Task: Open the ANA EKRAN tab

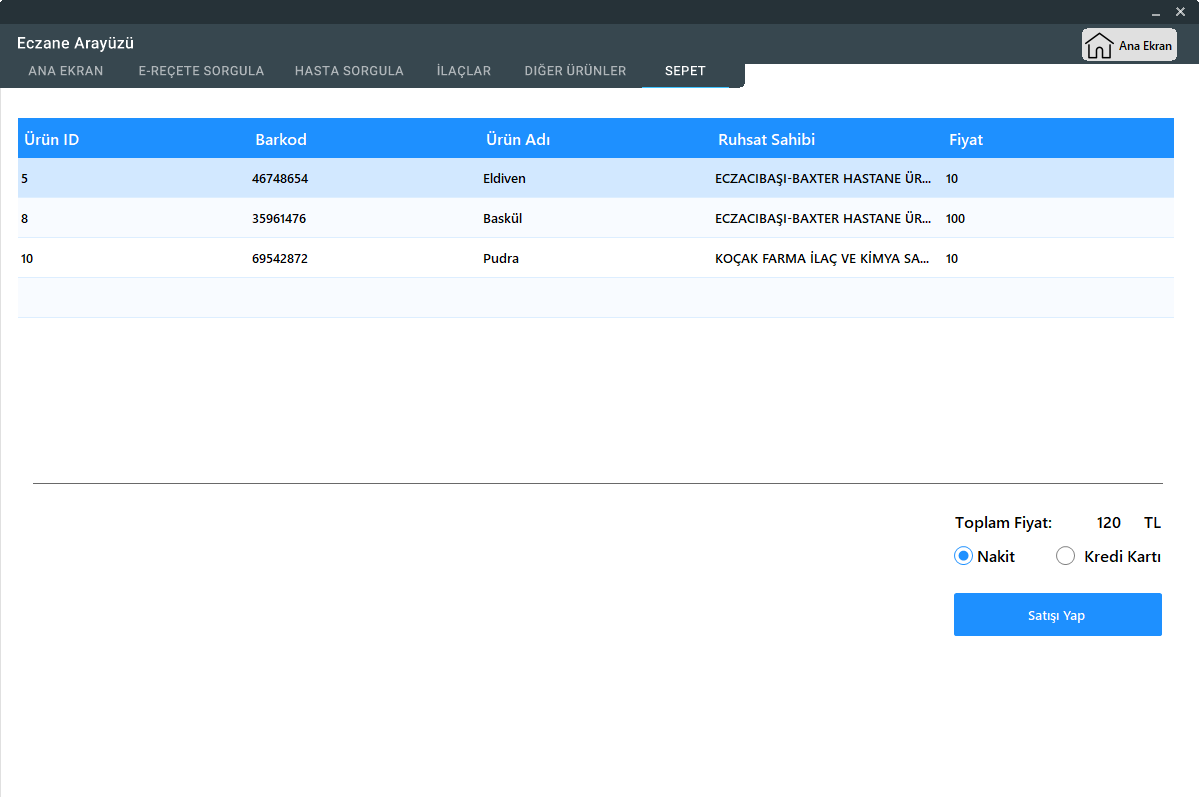Action: 66,71
